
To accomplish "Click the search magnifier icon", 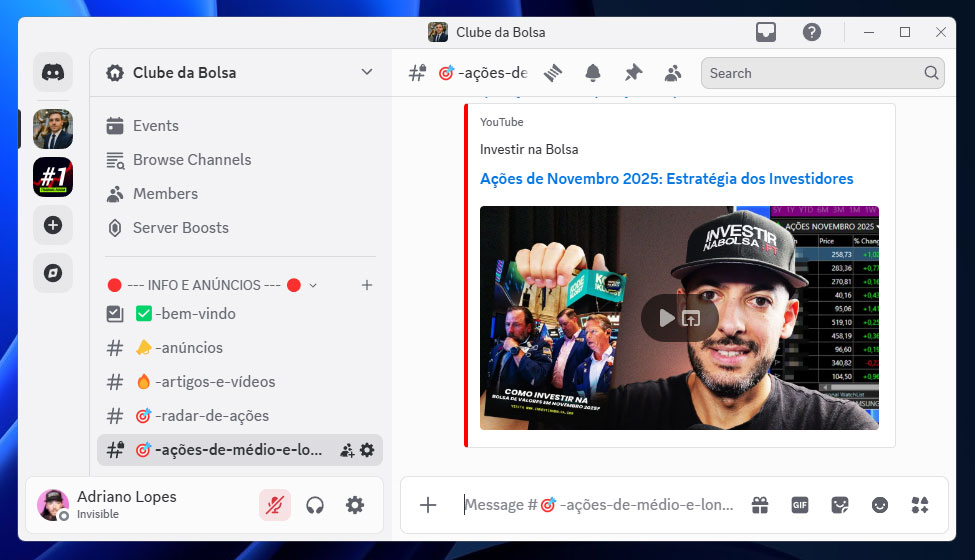I will point(931,73).
